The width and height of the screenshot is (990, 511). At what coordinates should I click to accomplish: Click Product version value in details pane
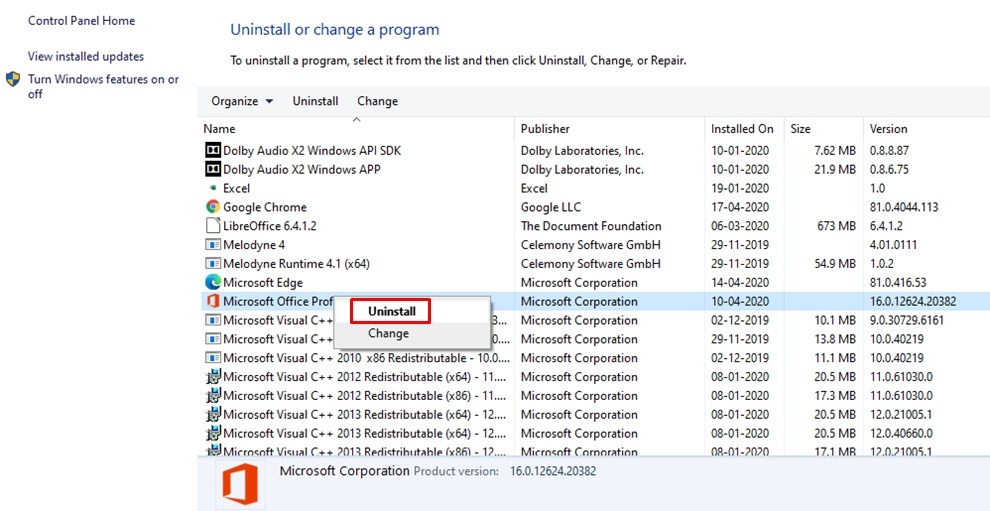pyautogui.click(x=553, y=471)
